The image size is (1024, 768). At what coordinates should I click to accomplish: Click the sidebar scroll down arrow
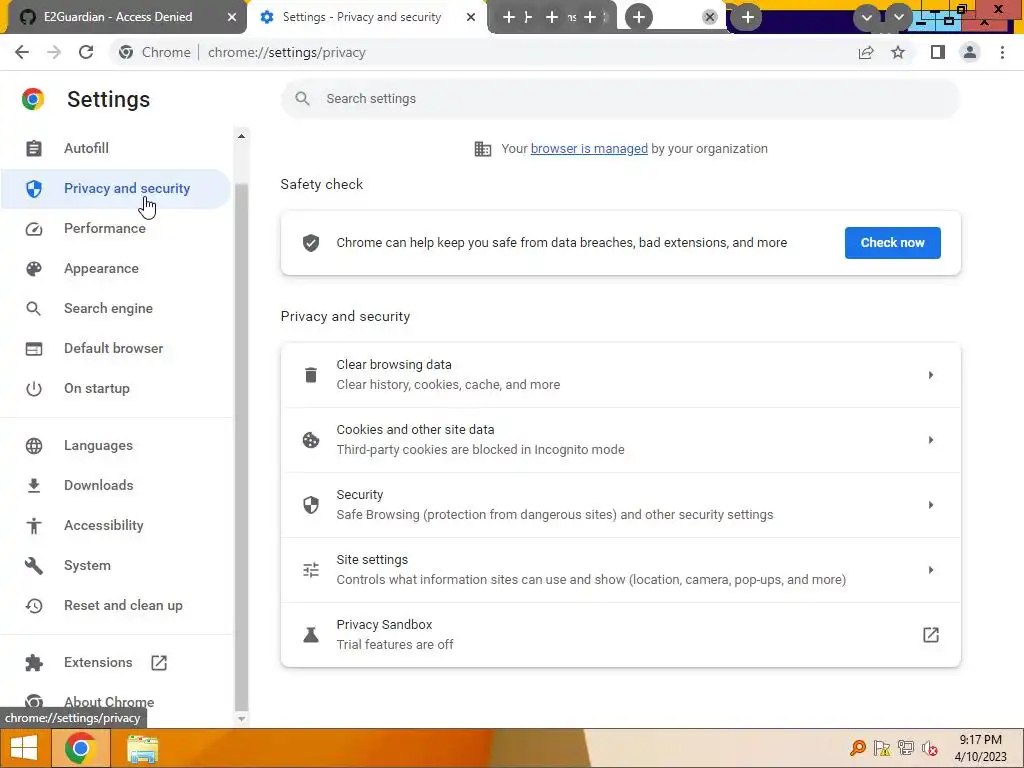[241, 718]
